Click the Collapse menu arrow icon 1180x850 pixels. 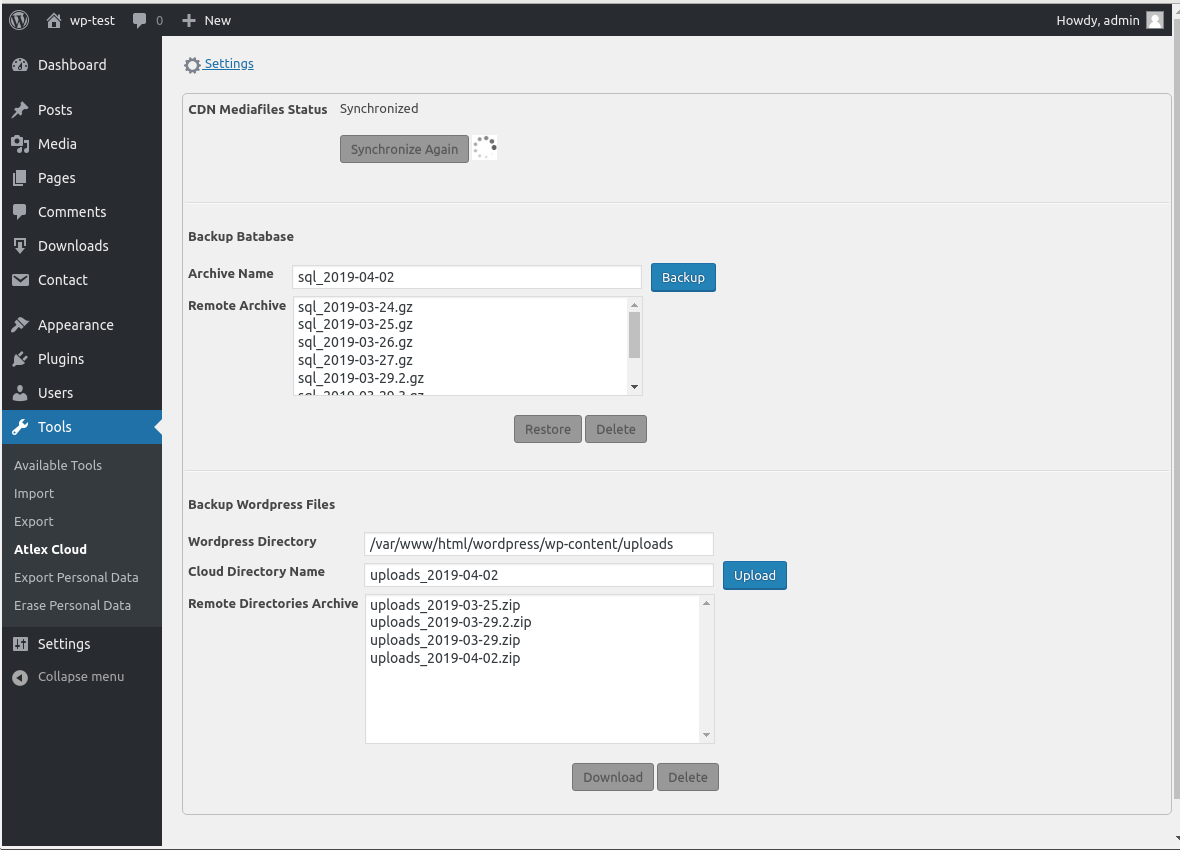[20, 678]
